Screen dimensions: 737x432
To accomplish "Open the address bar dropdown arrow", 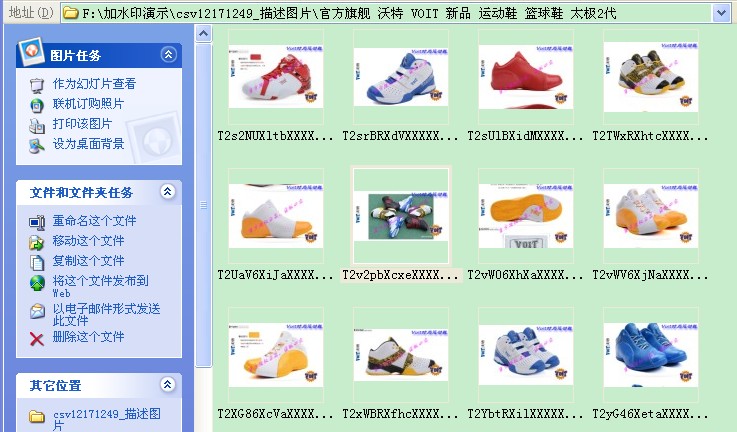I will tap(721, 13).
